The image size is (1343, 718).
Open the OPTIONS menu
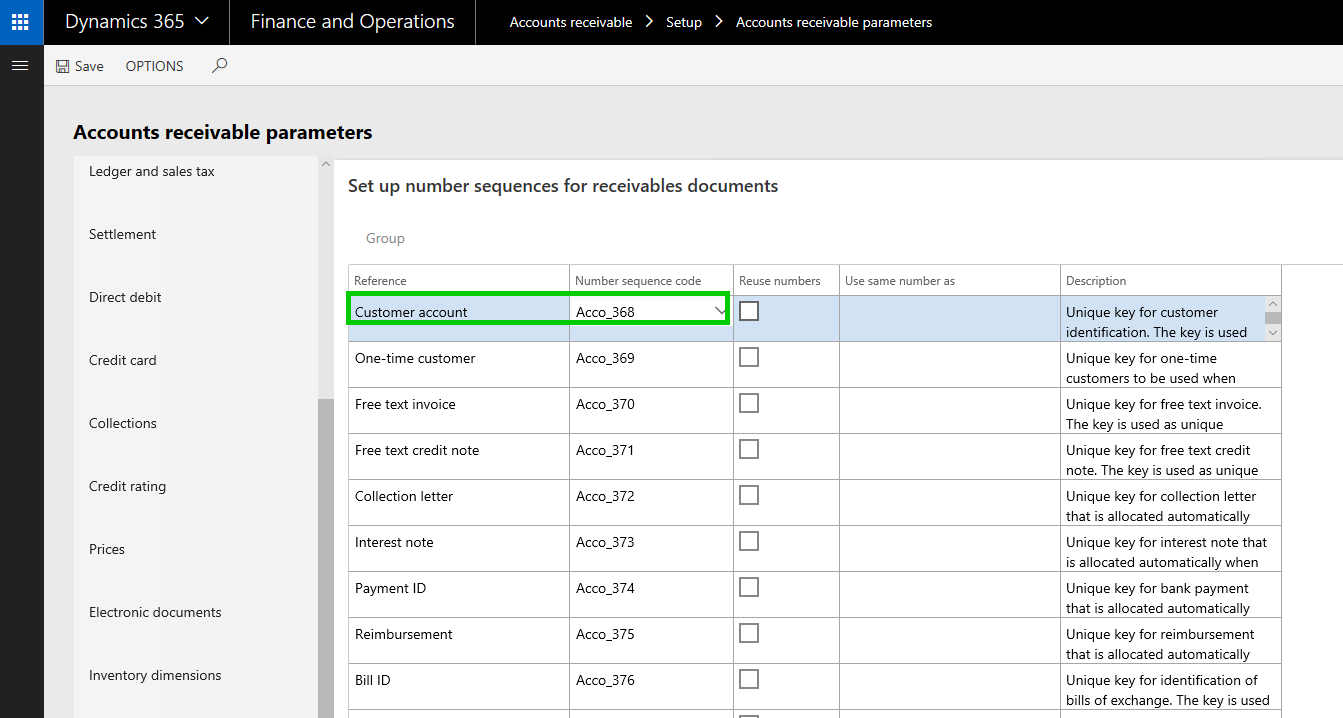pyautogui.click(x=154, y=66)
